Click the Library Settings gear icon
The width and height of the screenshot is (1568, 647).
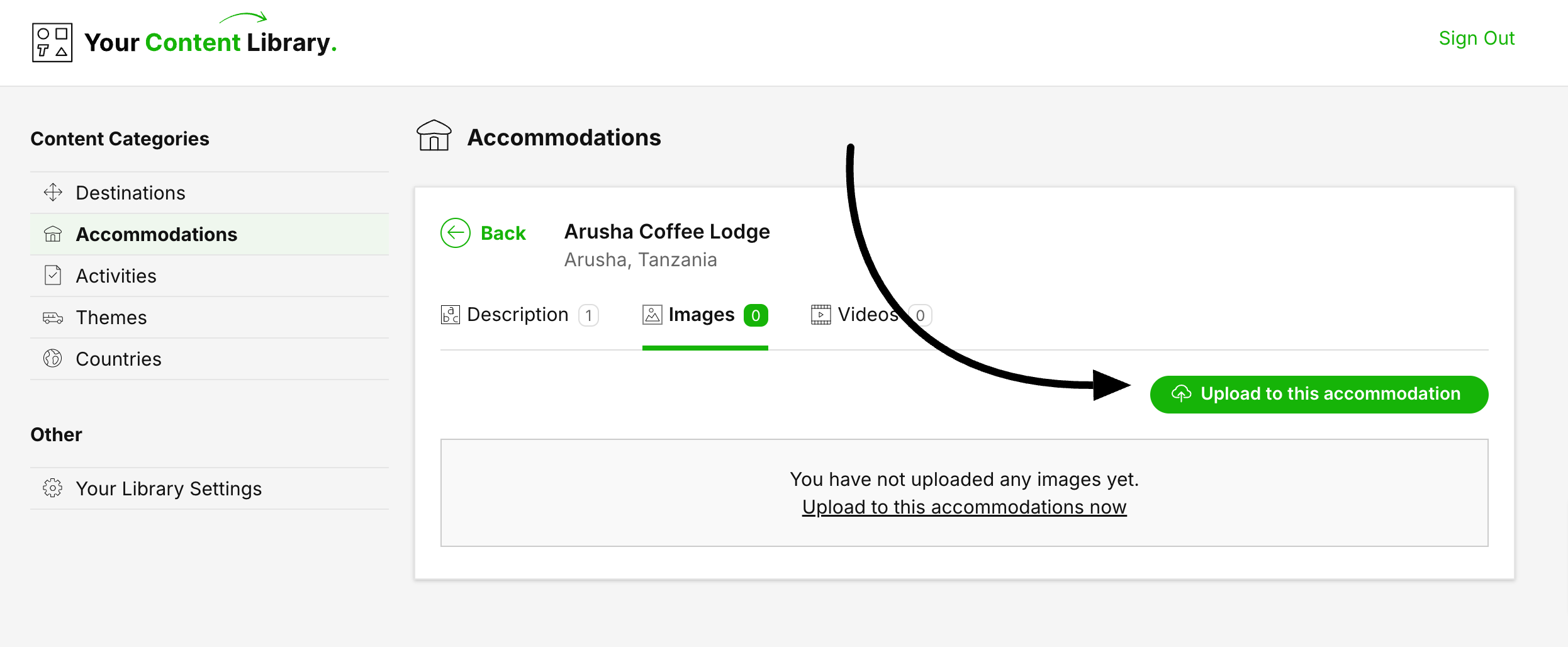tap(53, 488)
